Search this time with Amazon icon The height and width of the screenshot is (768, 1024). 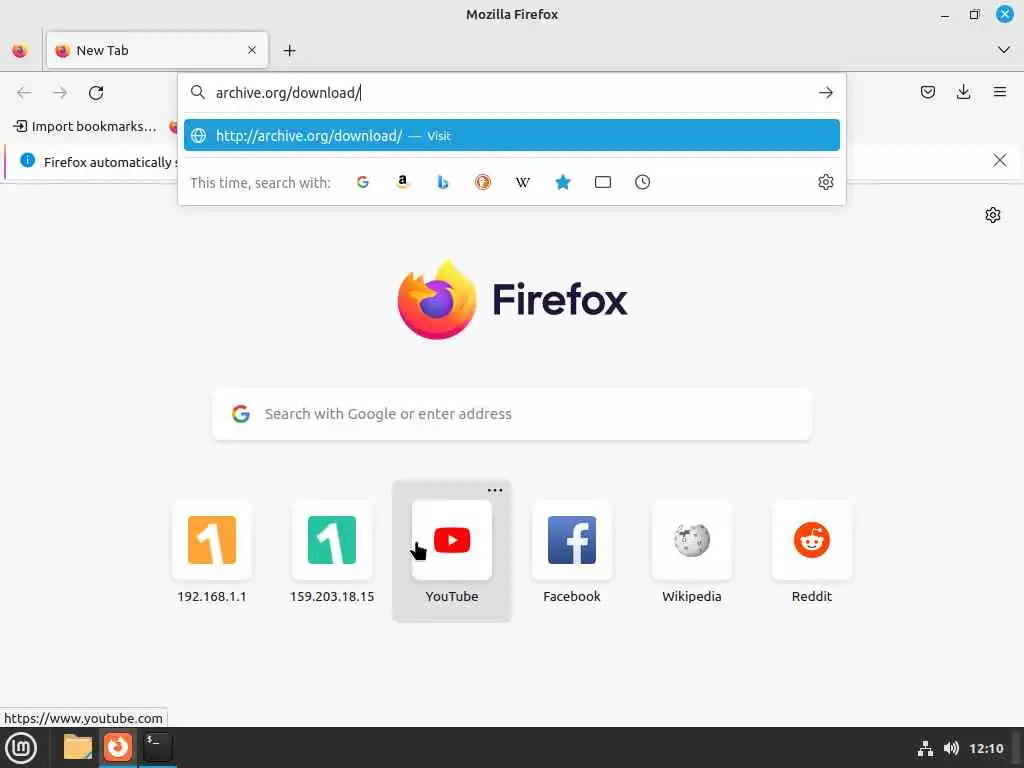point(403,182)
